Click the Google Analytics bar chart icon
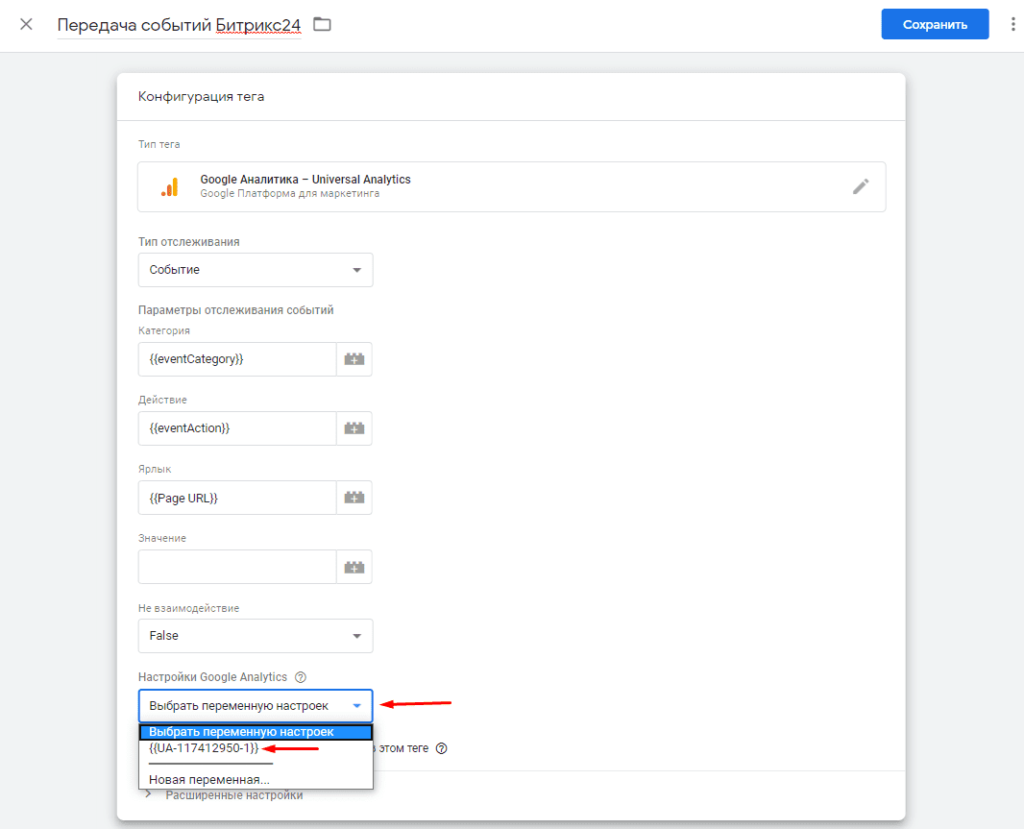The height and width of the screenshot is (829, 1024). pos(170,187)
